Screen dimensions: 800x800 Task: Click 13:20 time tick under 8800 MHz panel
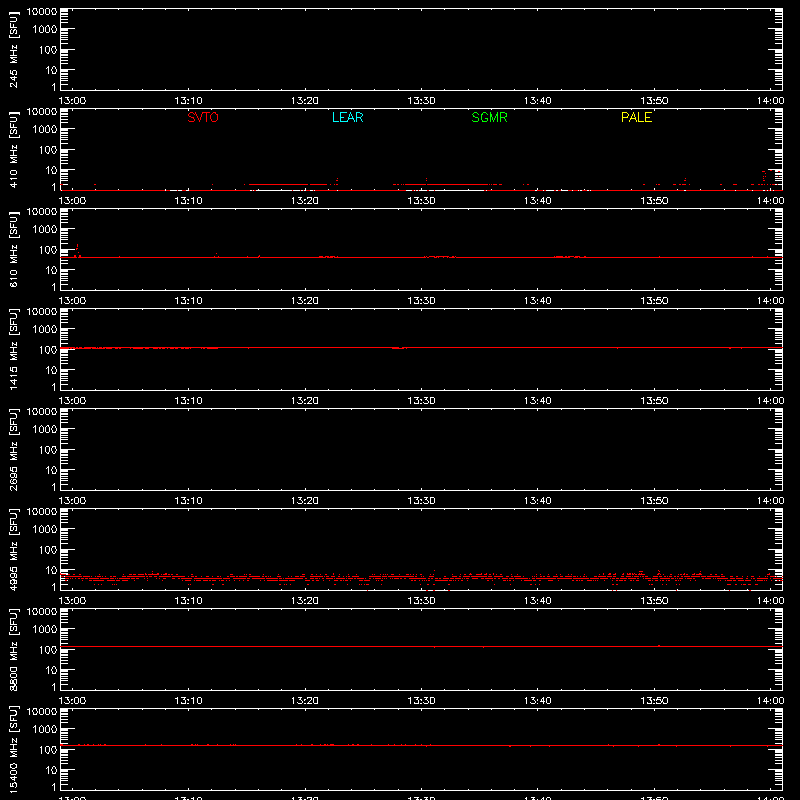pos(305,701)
